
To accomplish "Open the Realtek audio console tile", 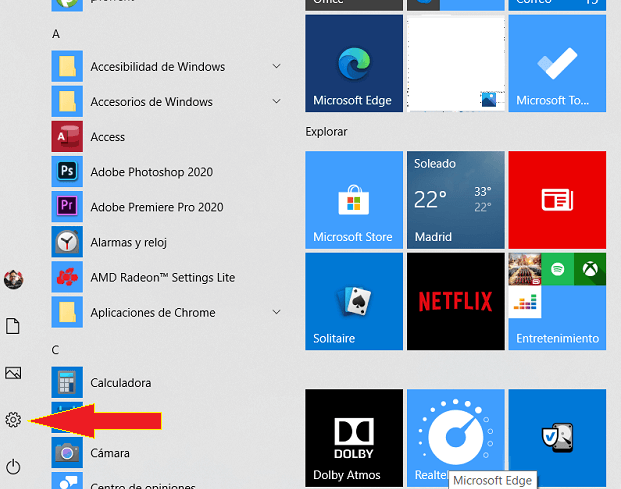I will (456, 438).
